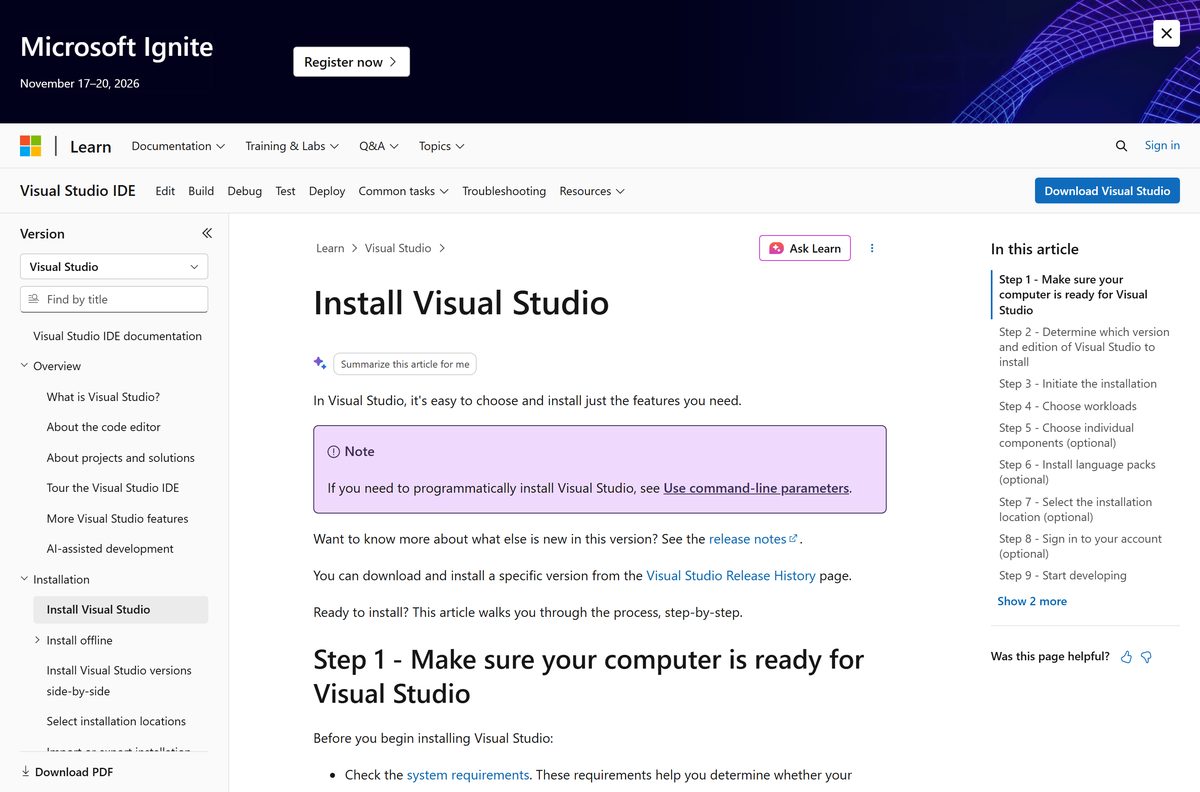This screenshot has width=1200, height=792.
Task: Jump to Step 4 - Choose workloads
Action: click(x=1068, y=406)
